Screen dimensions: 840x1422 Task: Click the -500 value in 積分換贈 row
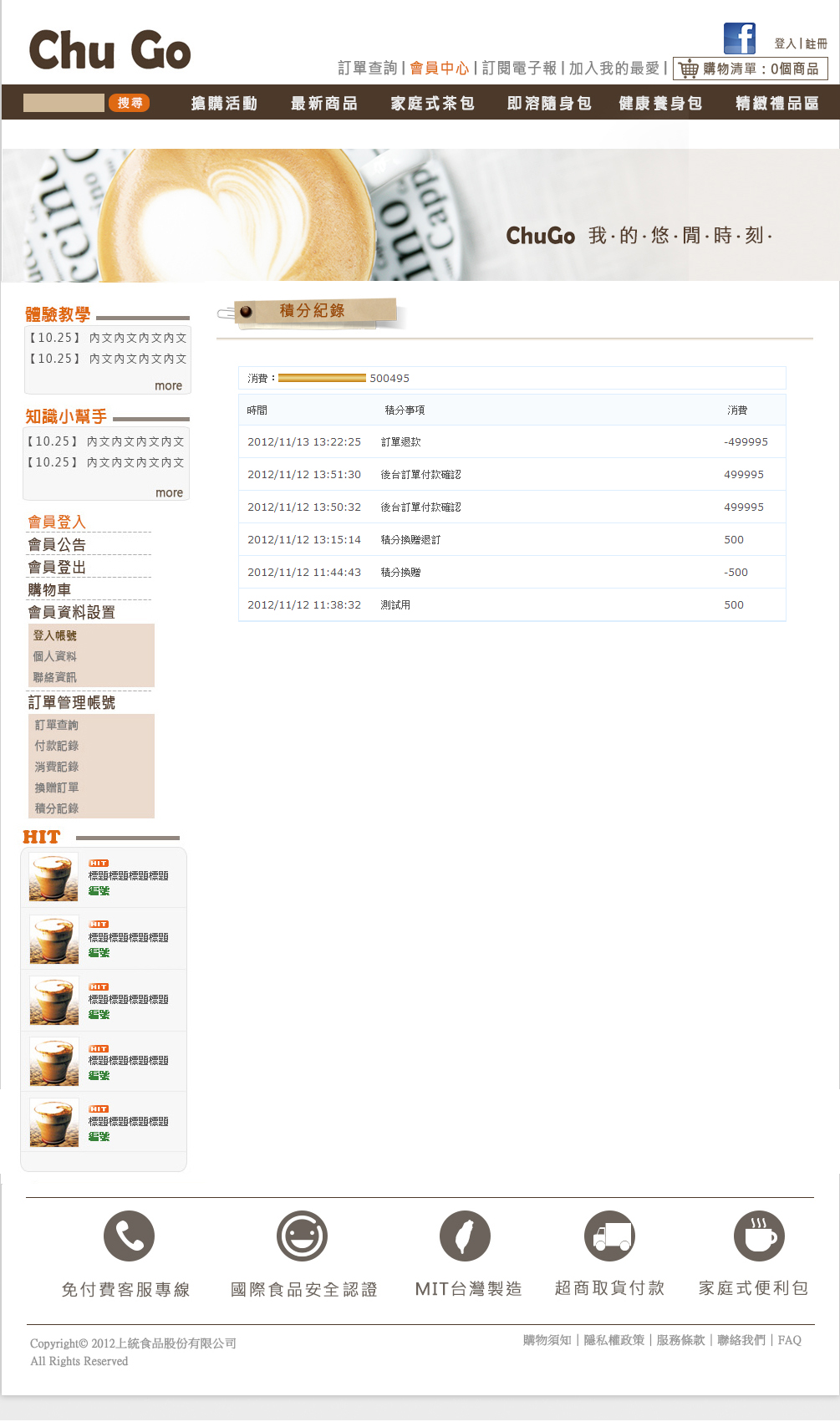click(736, 573)
